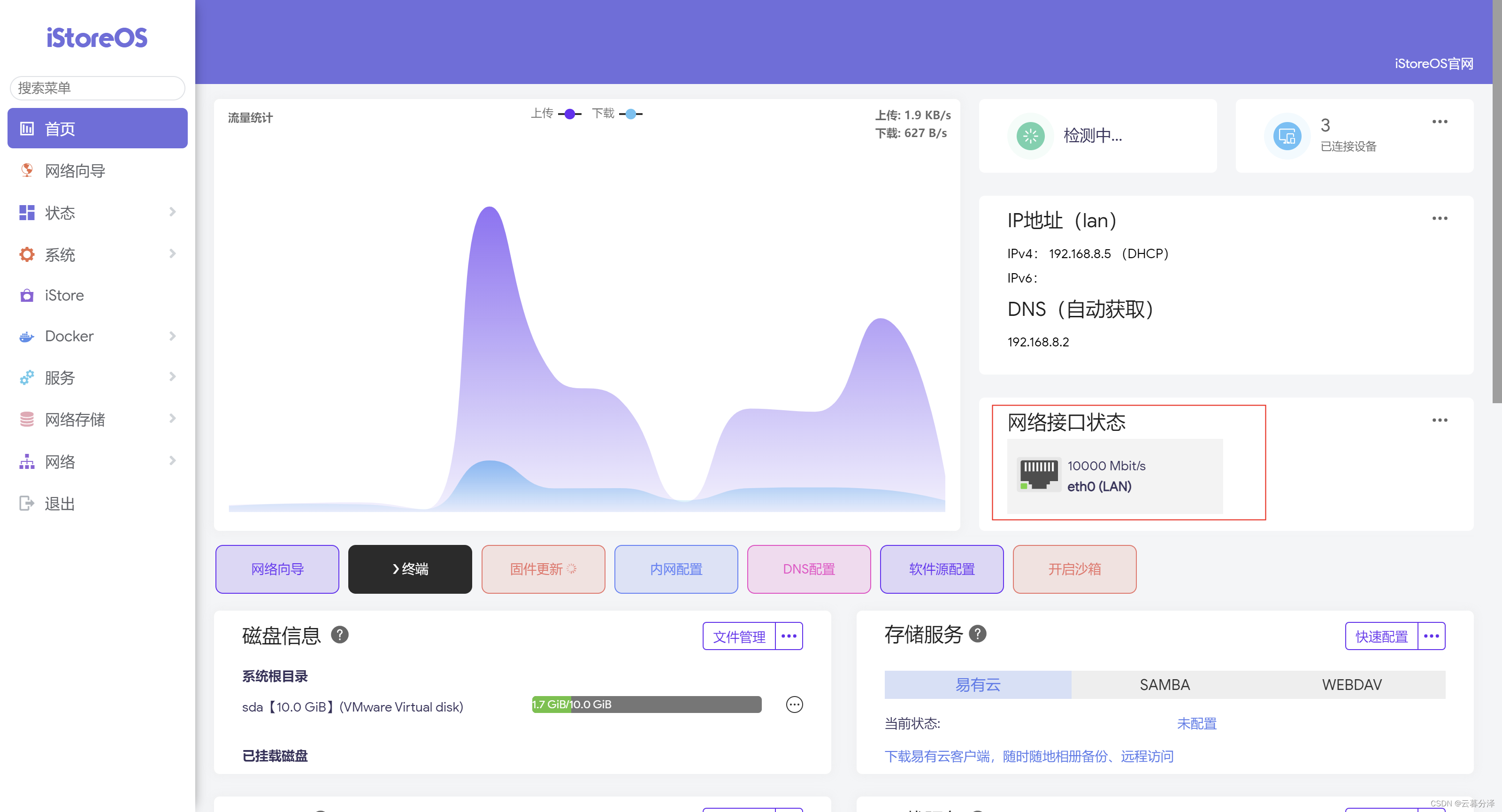Launch the 终端 terminal button
Viewport: 1502px width, 812px height.
coord(410,569)
